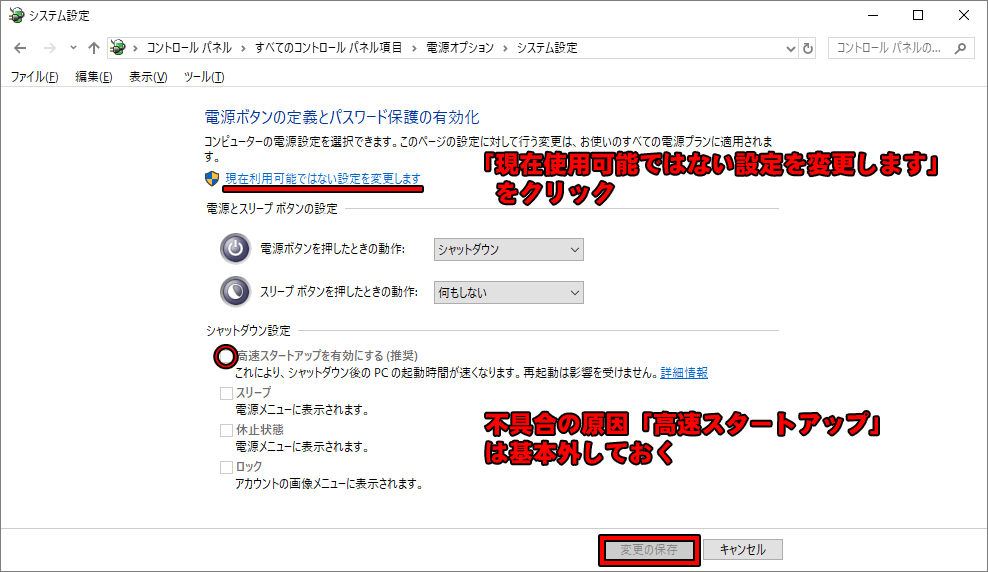Expand the address bar history dropdown
988x572 pixels.
pyautogui.click(x=791, y=48)
